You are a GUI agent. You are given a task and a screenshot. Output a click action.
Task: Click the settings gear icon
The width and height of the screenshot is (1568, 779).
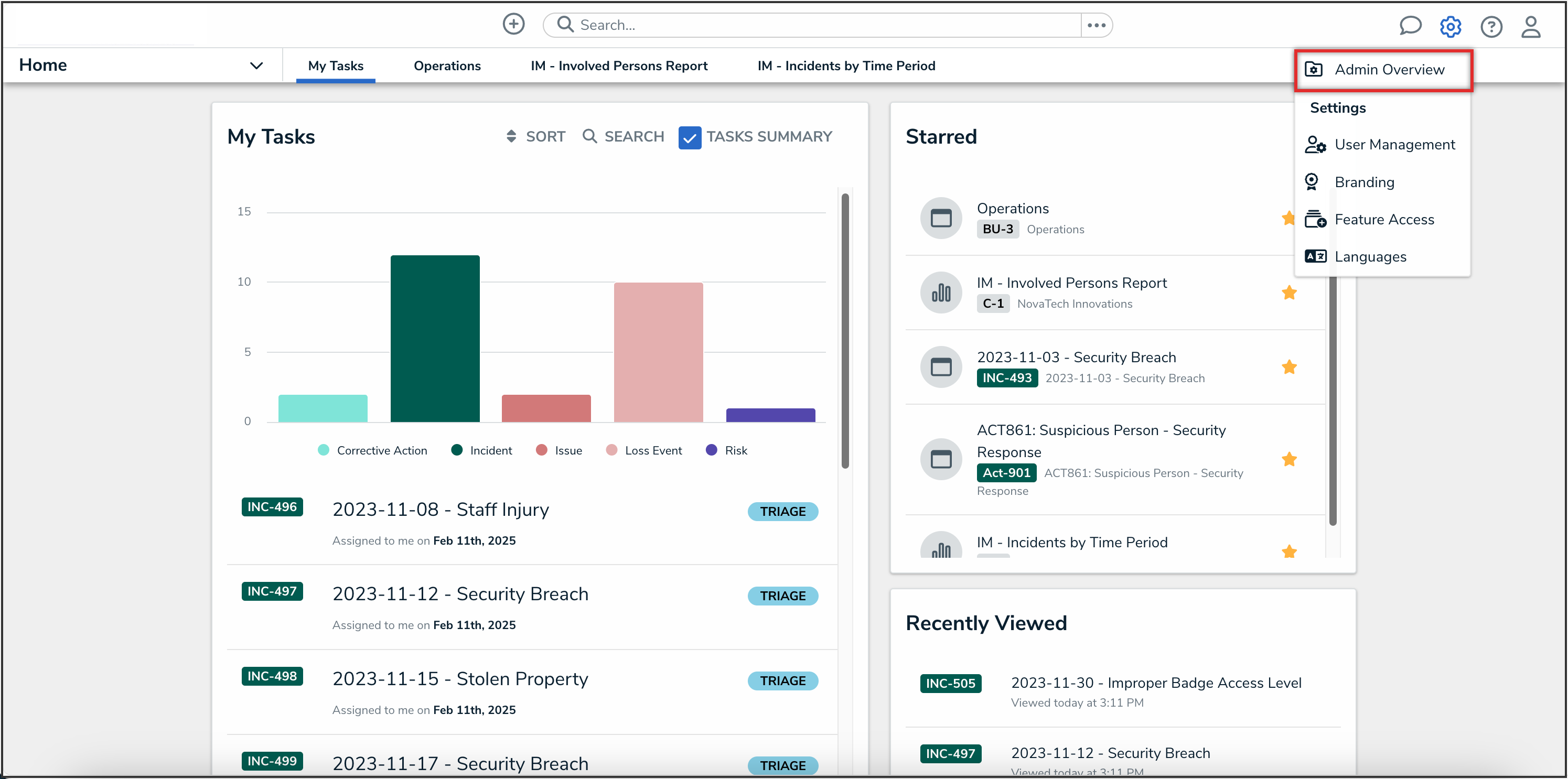(x=1451, y=26)
